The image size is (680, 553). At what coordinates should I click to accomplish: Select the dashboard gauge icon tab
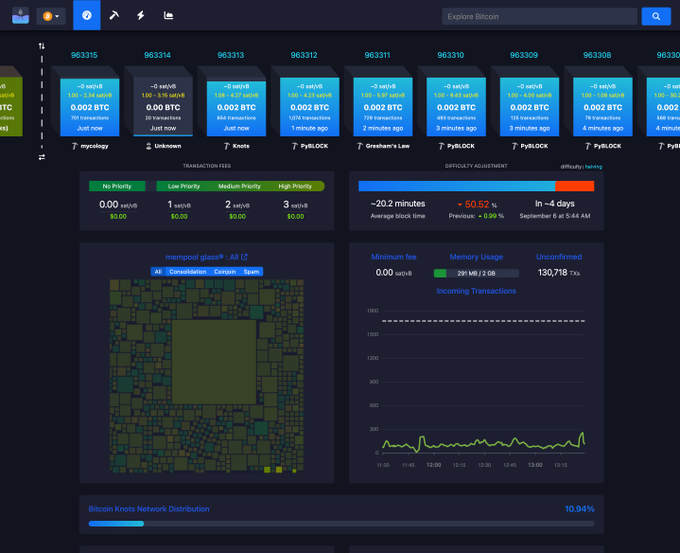pyautogui.click(x=87, y=15)
